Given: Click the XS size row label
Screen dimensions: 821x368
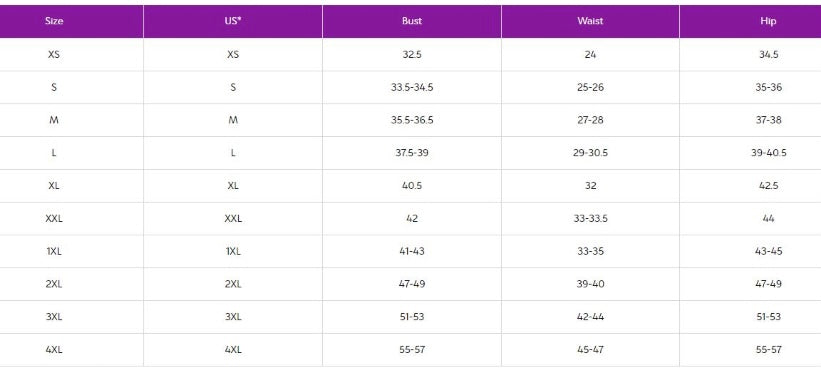Looking at the screenshot, I should pyautogui.click(x=54, y=54).
